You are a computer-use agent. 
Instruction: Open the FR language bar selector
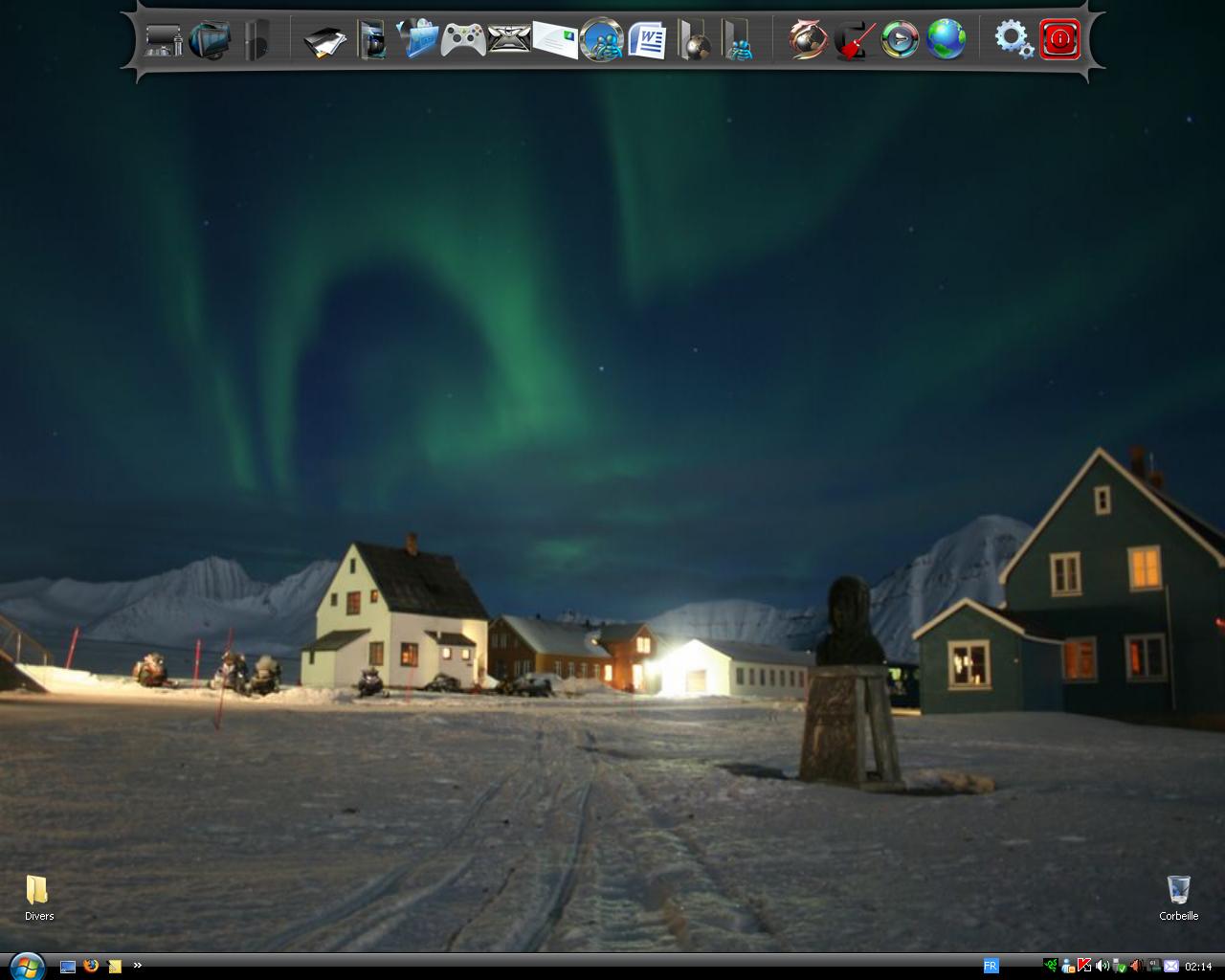pos(991,966)
